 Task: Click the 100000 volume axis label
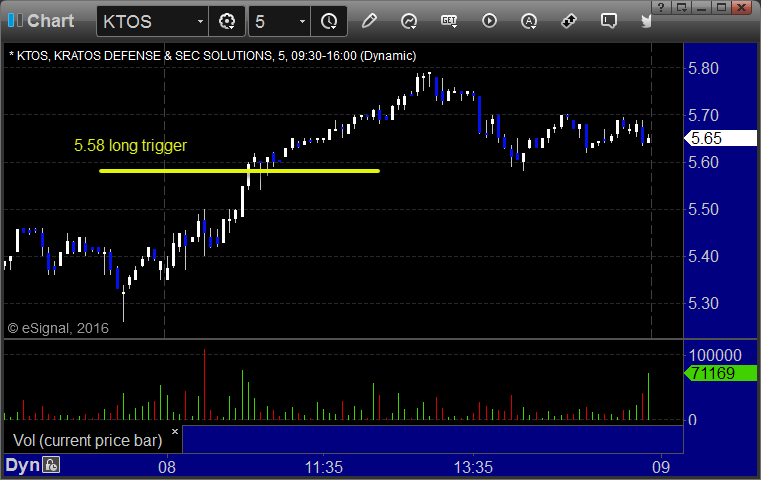pos(715,355)
